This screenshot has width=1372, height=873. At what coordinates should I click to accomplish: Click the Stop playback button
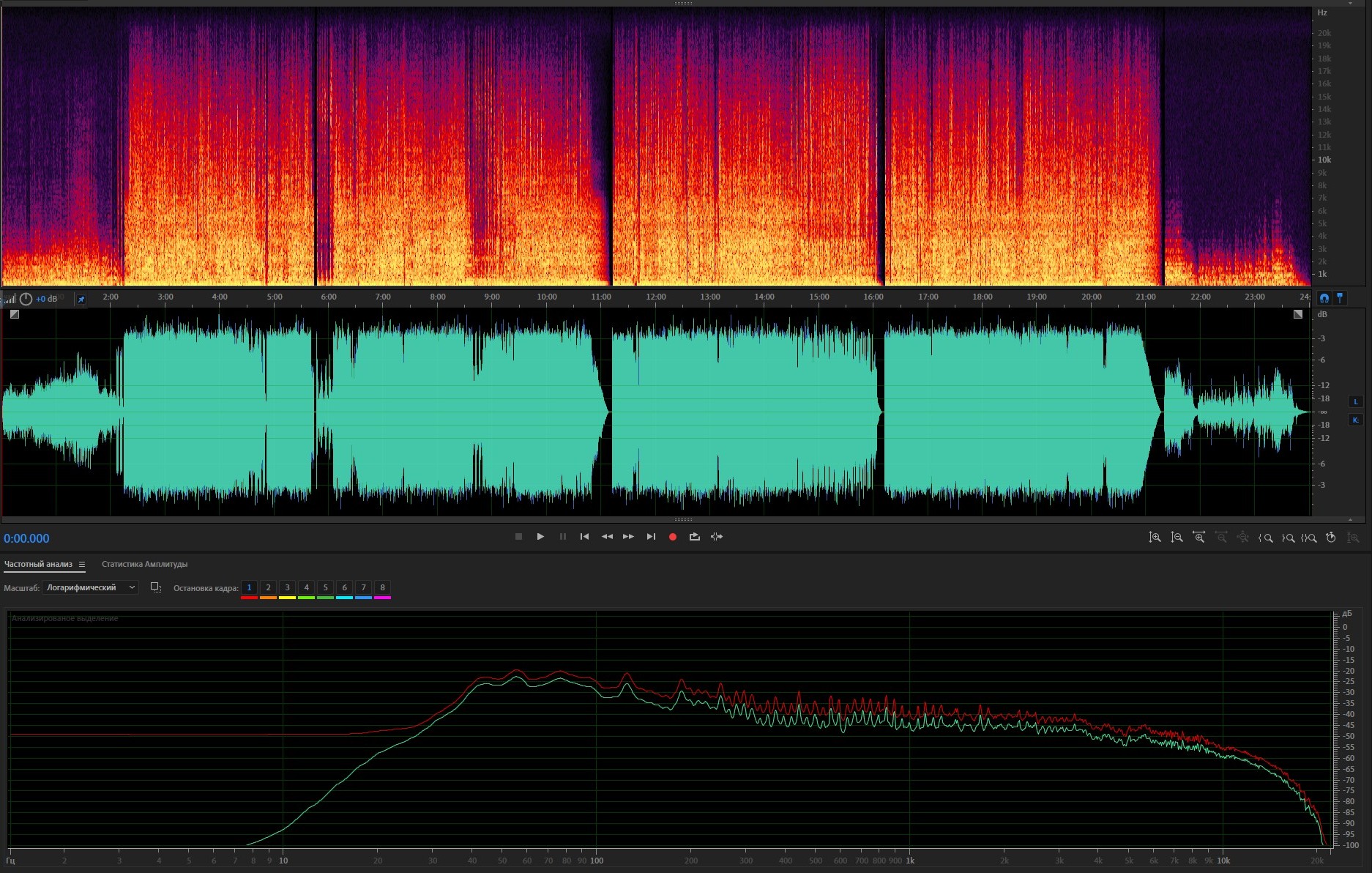[x=518, y=537]
